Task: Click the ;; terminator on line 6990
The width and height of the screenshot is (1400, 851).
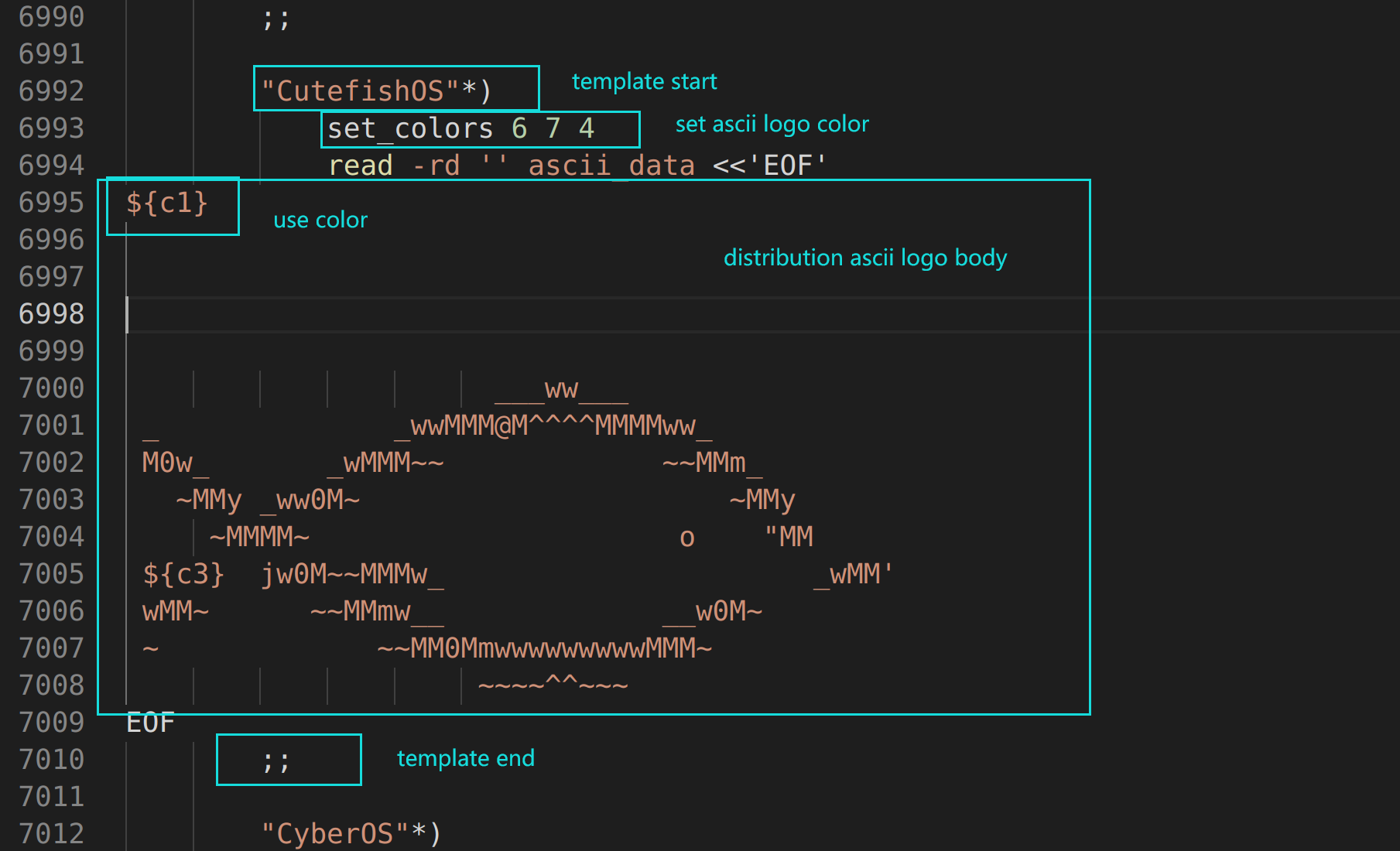Action: [276, 17]
